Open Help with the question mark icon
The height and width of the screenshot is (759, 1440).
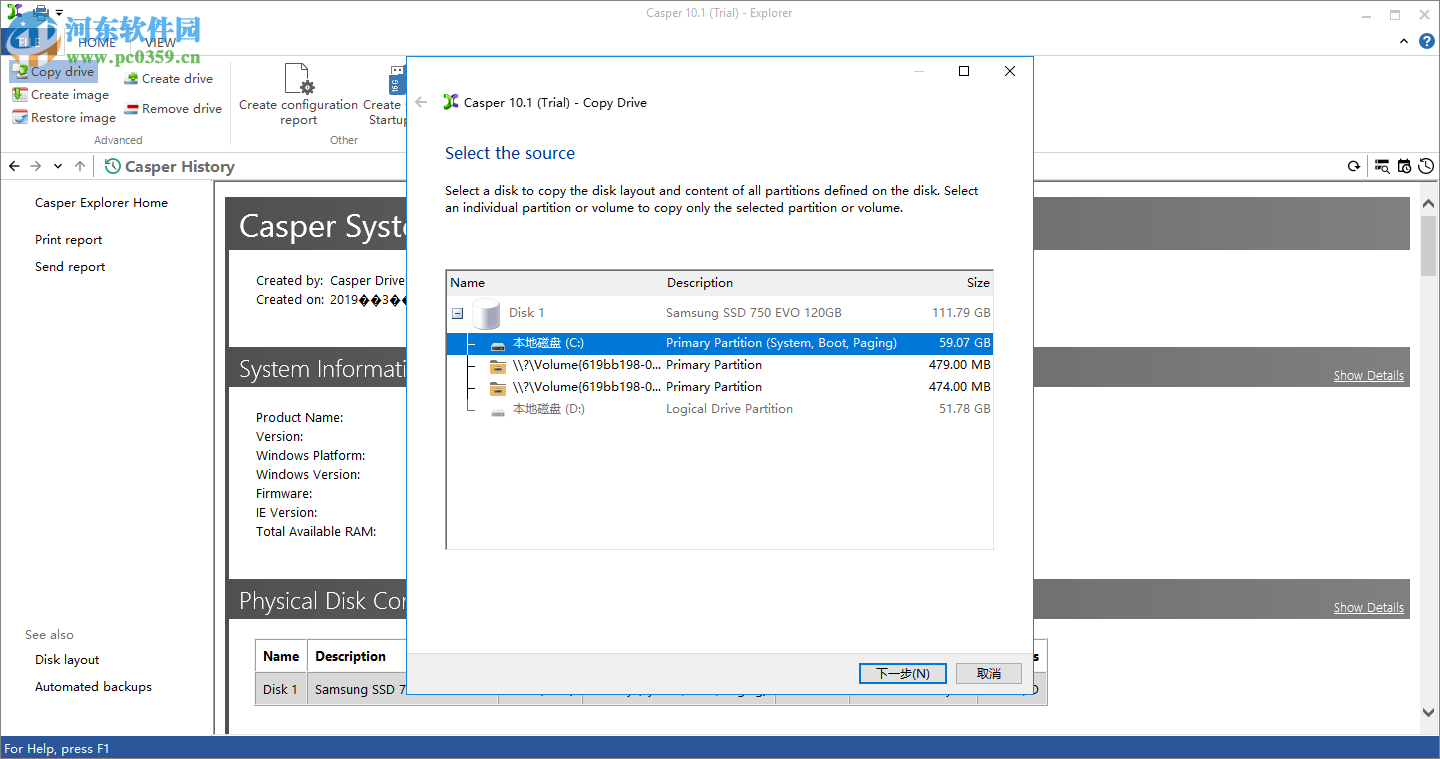[x=1427, y=41]
